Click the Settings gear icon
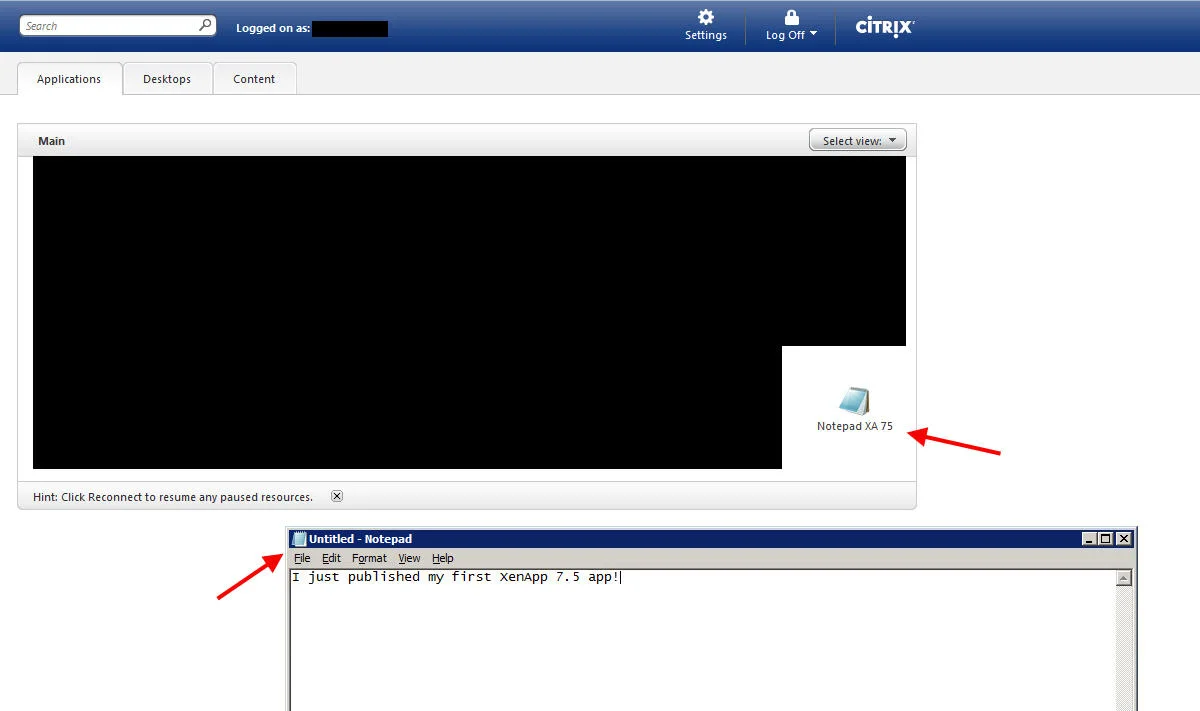1200x711 pixels. coord(706,17)
